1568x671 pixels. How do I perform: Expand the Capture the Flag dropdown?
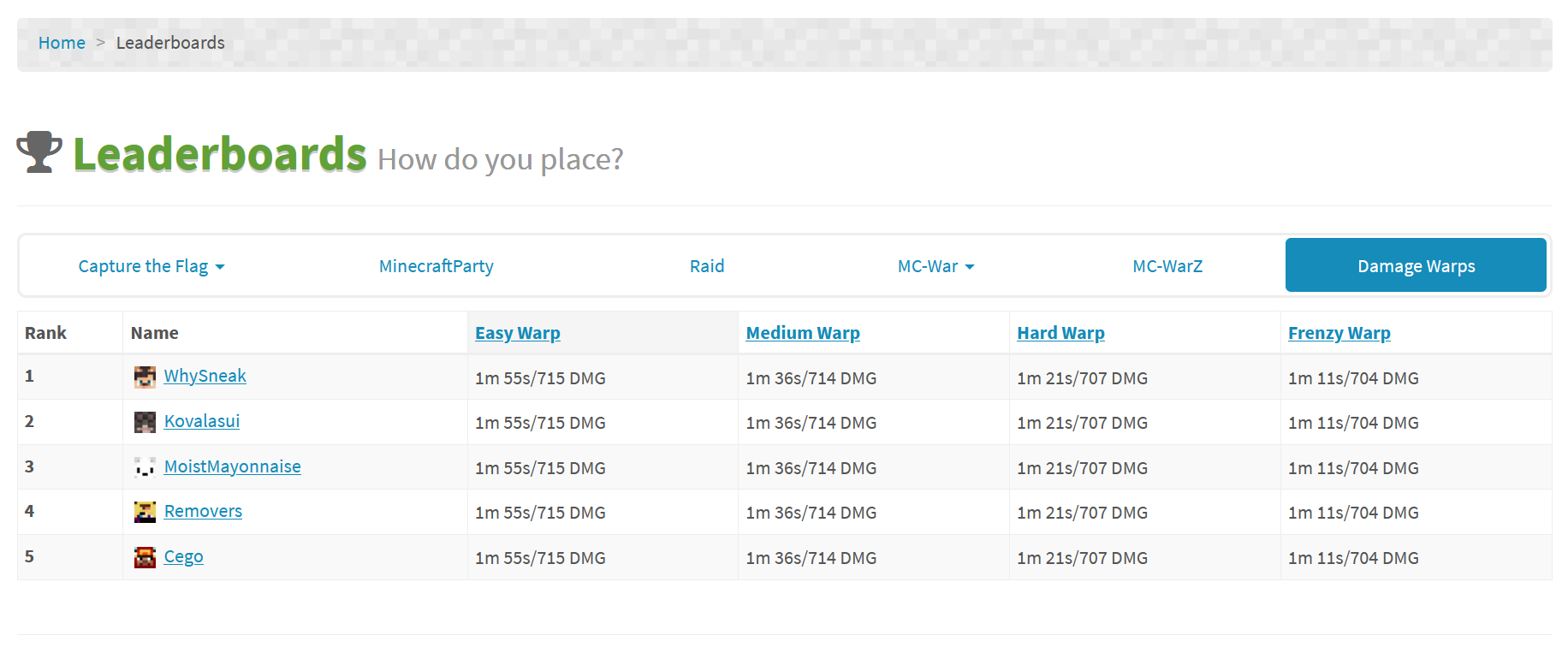(x=151, y=266)
